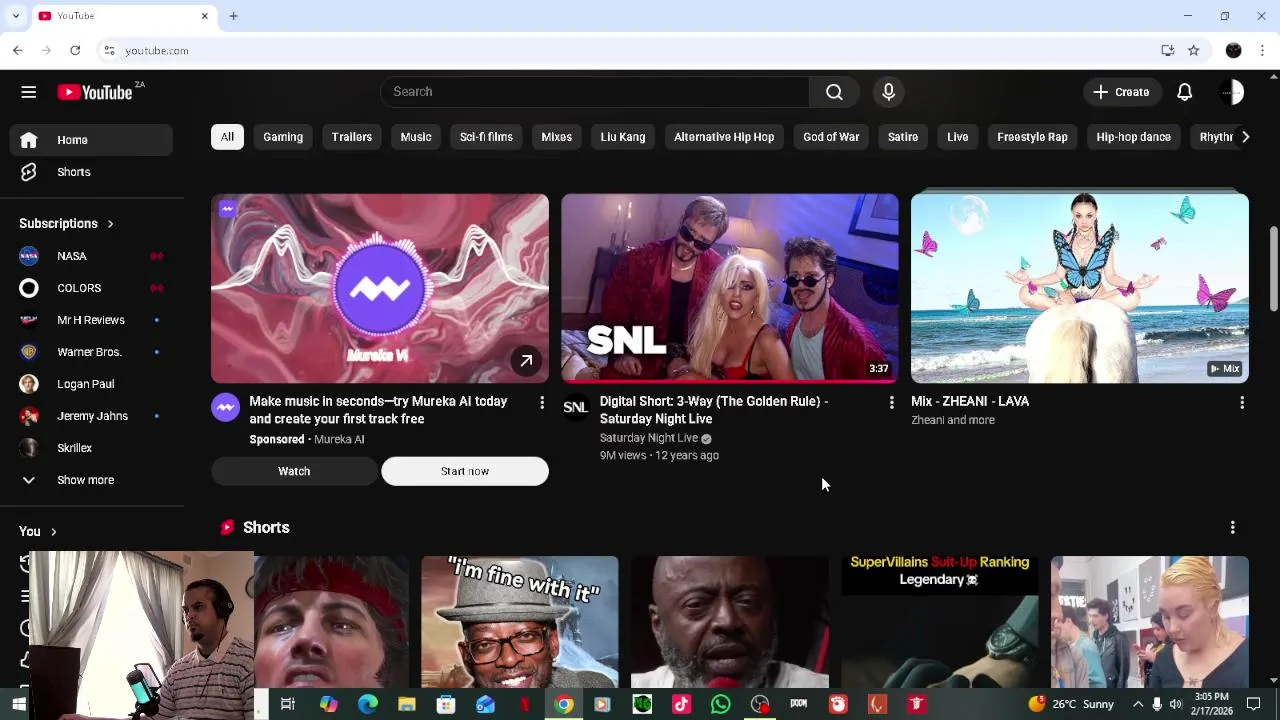
Task: Open Warner Bros. channel
Action: [90, 352]
